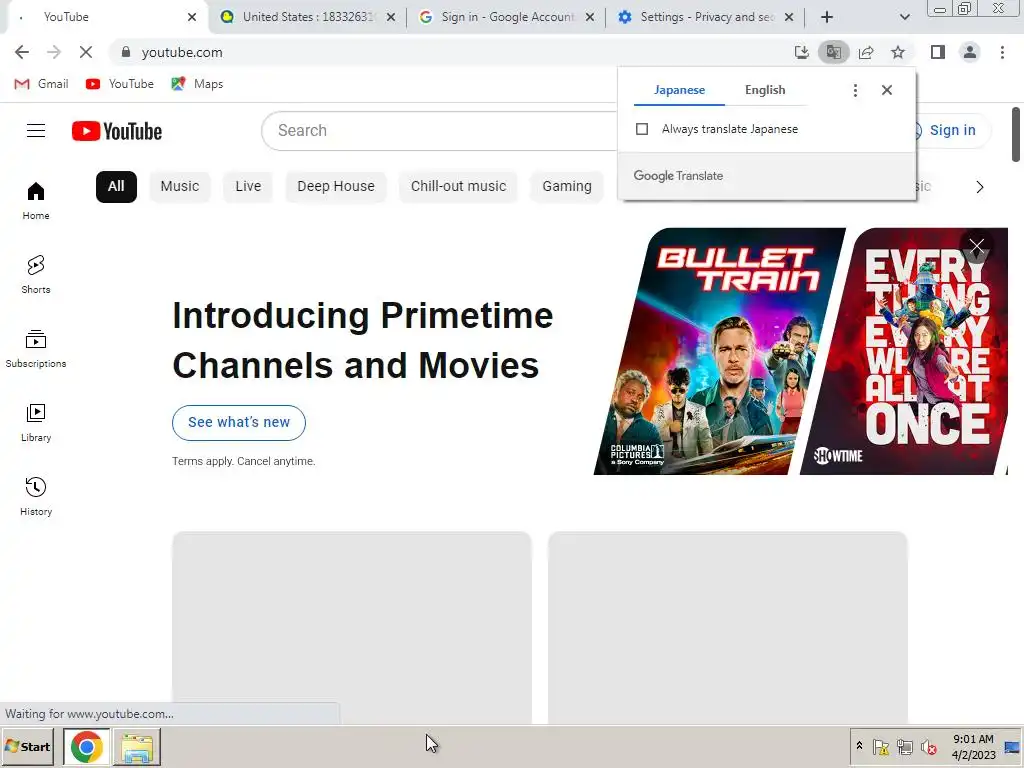This screenshot has width=1024, height=768.
Task: Click the YouTube logo
Action: point(117,131)
